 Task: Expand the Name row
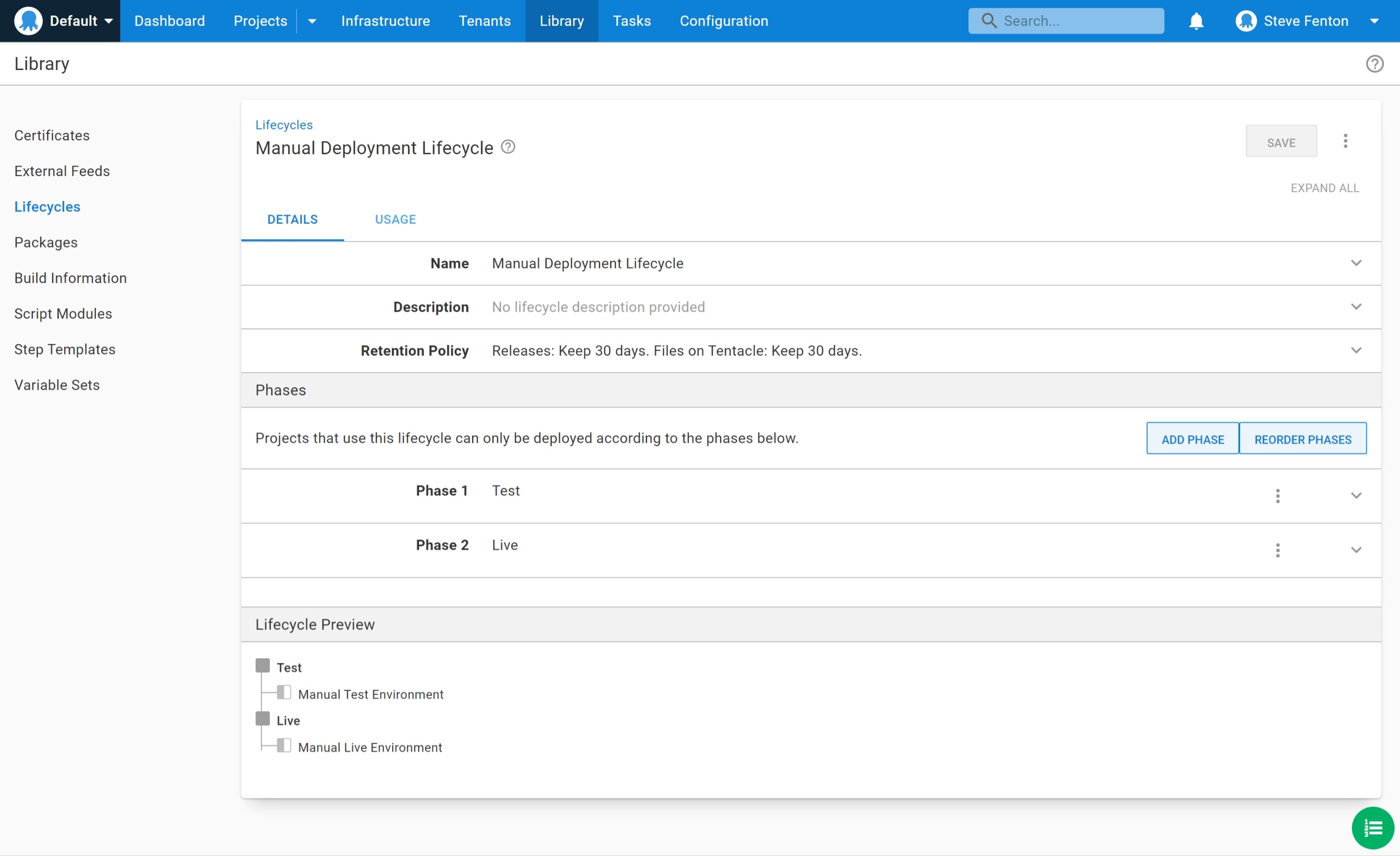(1357, 263)
